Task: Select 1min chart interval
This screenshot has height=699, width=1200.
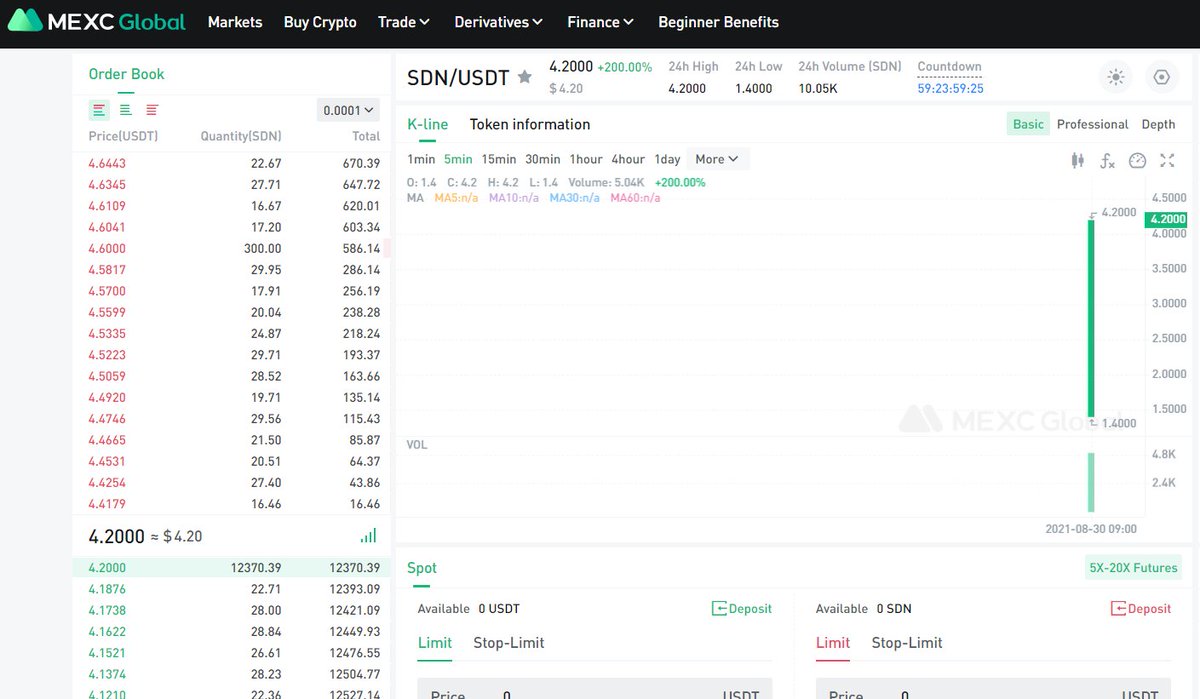Action: tap(421, 159)
